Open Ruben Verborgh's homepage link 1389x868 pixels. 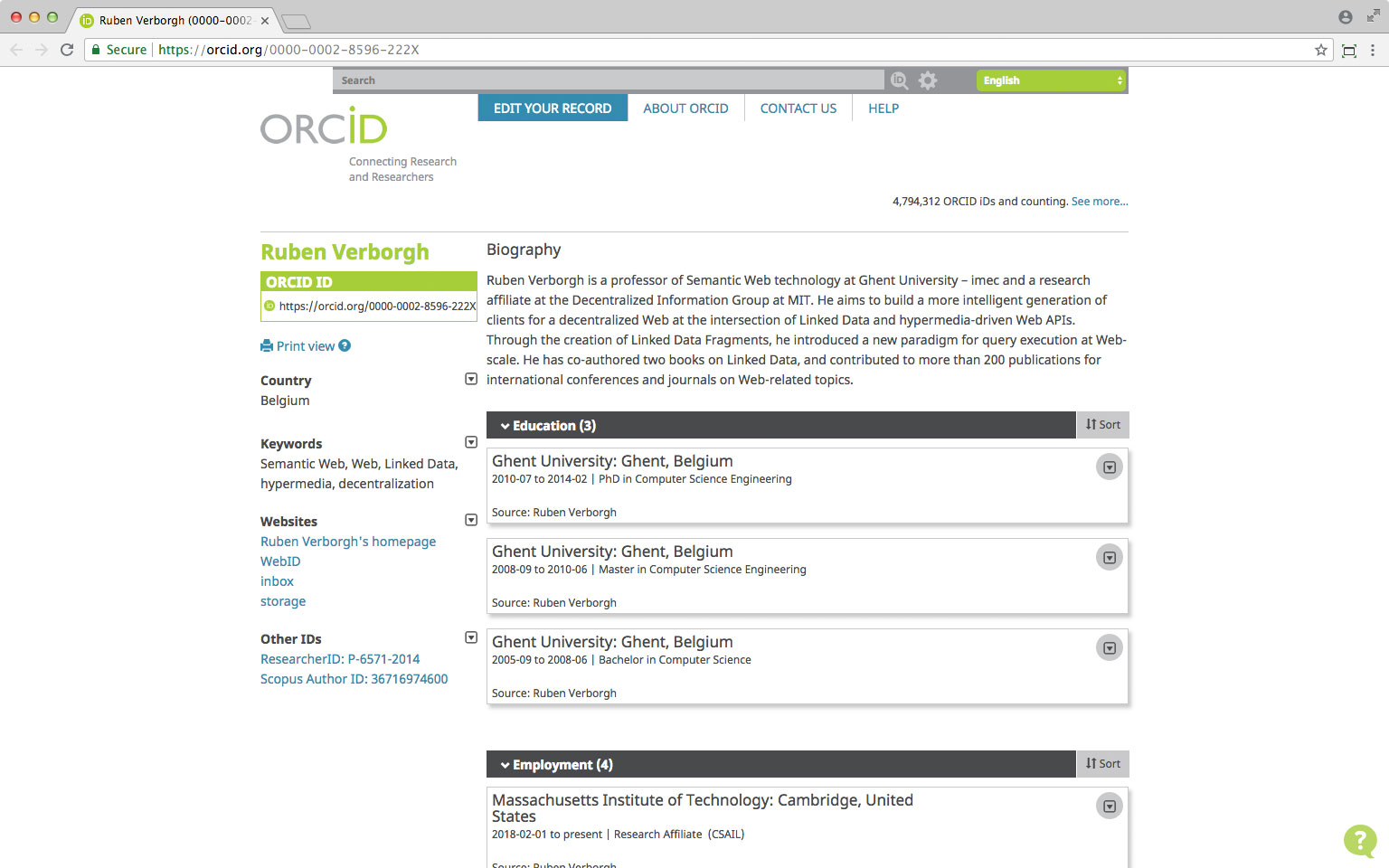[x=348, y=542]
